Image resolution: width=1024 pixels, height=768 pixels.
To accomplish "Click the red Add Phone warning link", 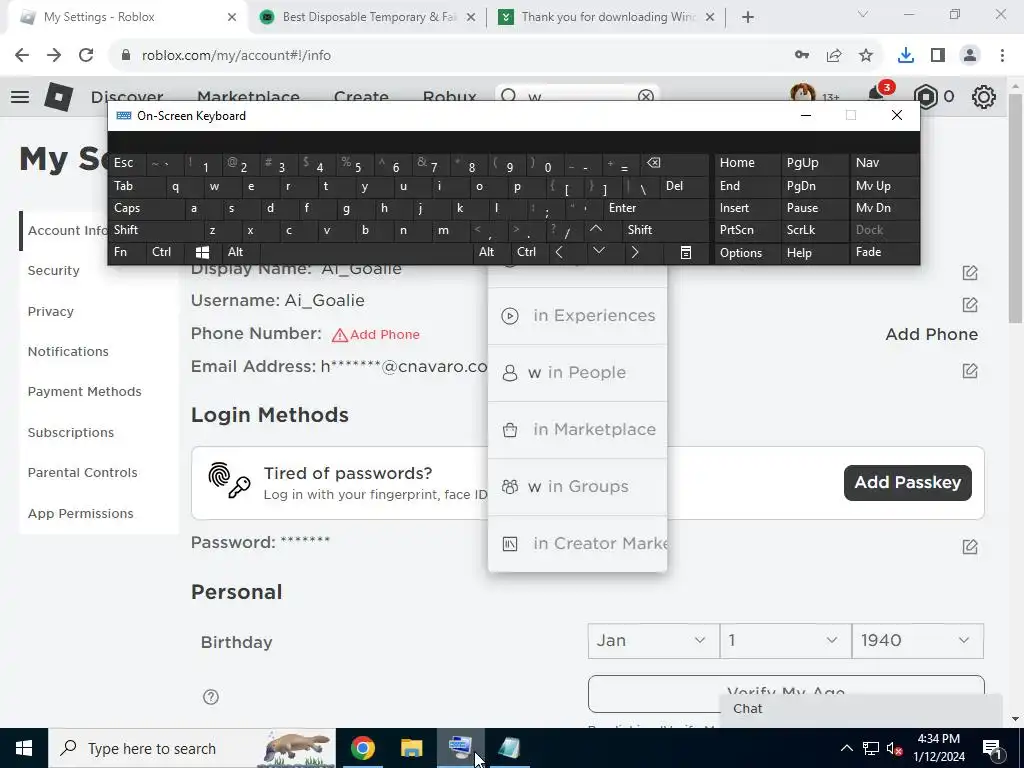I will [376, 335].
